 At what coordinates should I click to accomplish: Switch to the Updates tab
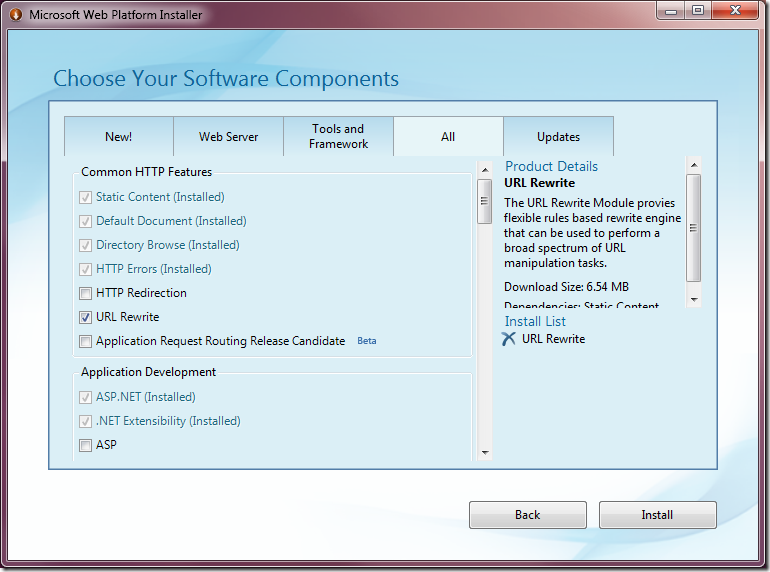tap(558, 136)
